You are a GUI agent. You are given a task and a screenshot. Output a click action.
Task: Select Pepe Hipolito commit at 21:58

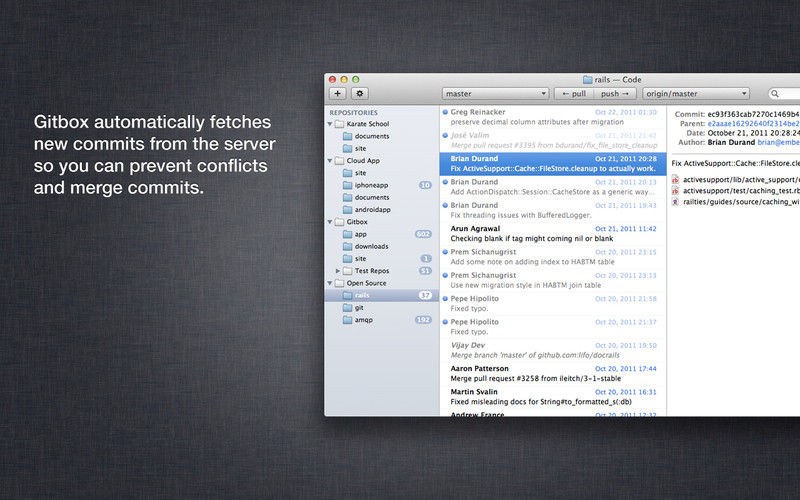553,304
